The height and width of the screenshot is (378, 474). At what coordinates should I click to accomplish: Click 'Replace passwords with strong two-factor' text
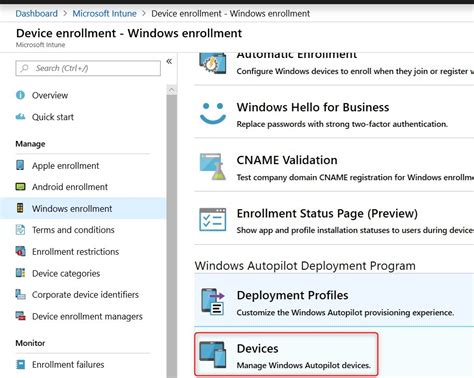point(342,124)
